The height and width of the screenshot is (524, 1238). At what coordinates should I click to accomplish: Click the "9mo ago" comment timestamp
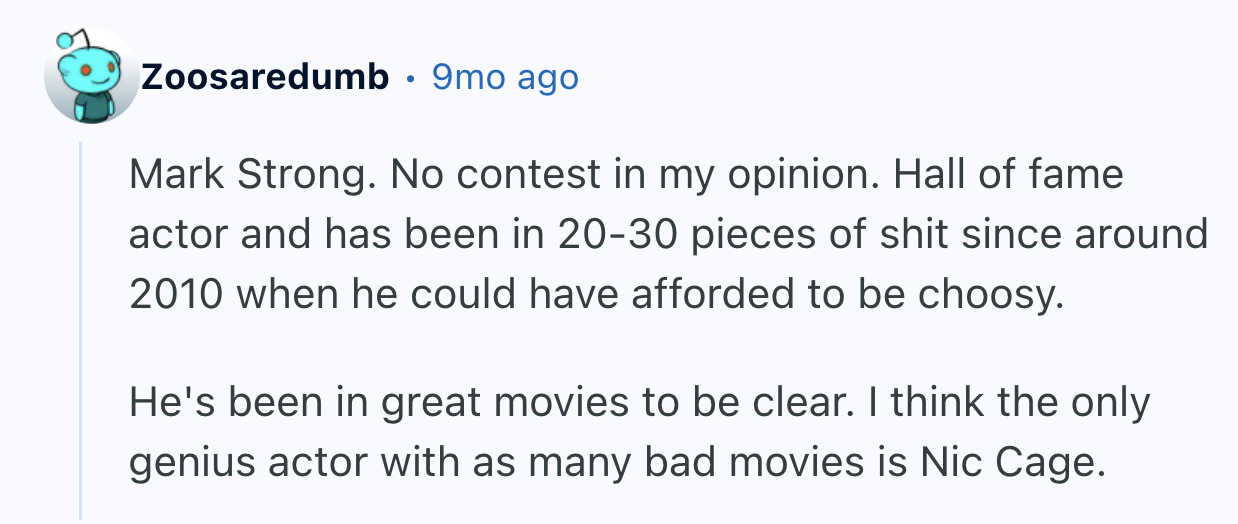(505, 77)
